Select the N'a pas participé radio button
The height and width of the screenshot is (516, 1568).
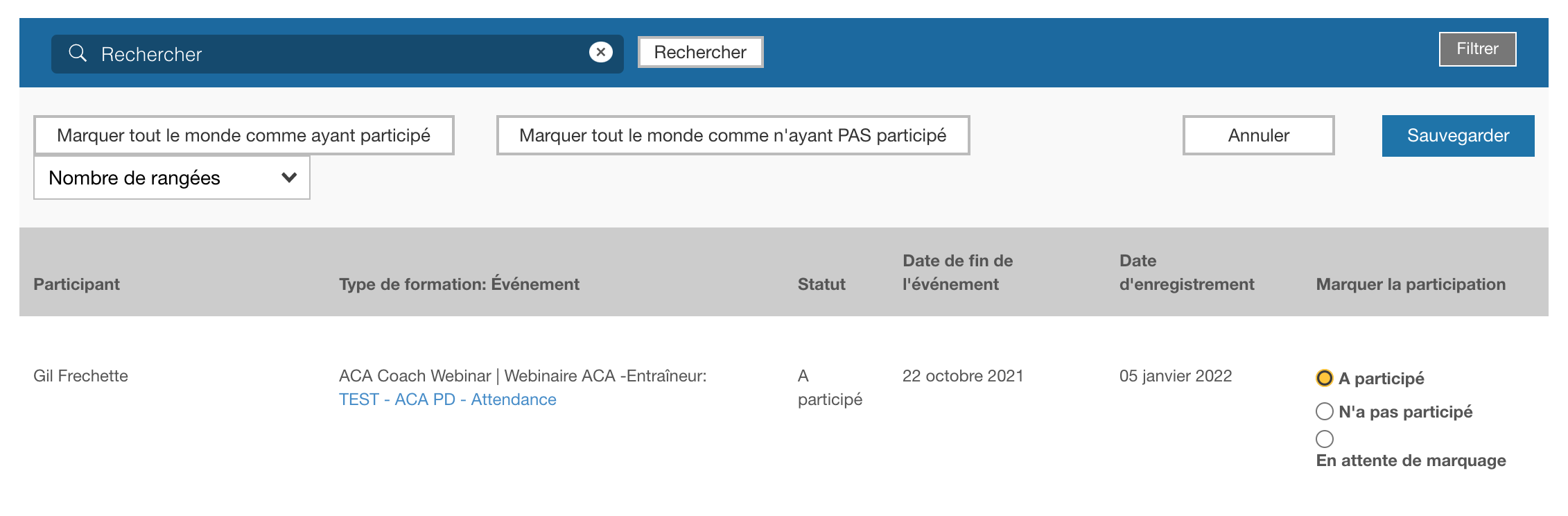(x=1324, y=411)
